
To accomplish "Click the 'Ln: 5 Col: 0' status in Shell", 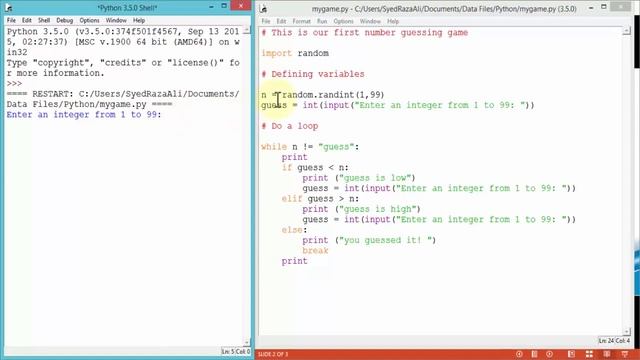I will pos(236,351).
